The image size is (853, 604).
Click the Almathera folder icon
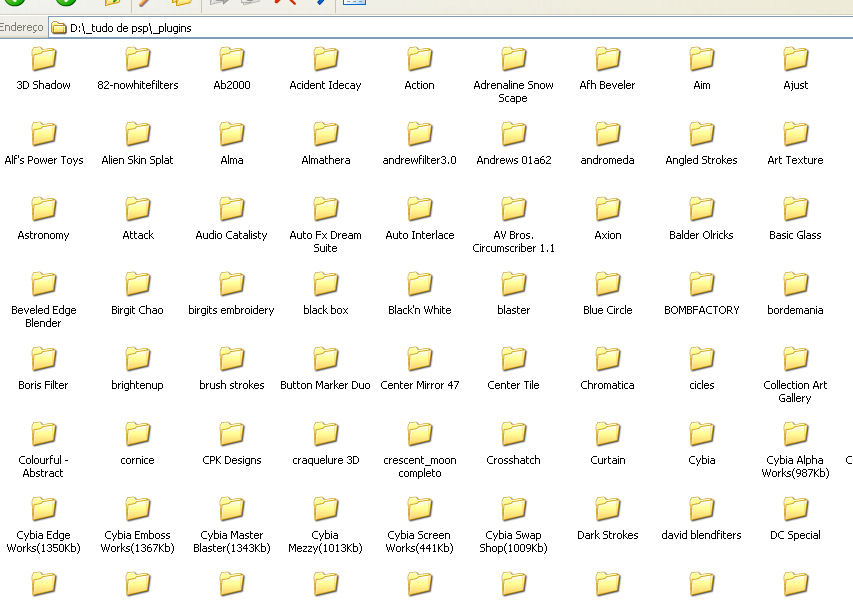pos(326,134)
